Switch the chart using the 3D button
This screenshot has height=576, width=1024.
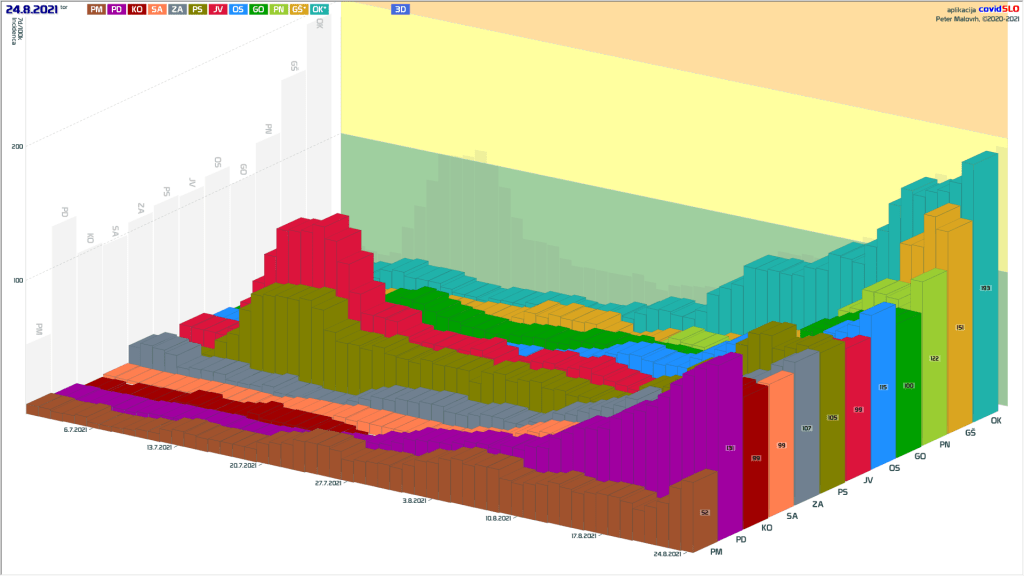[x=400, y=8]
